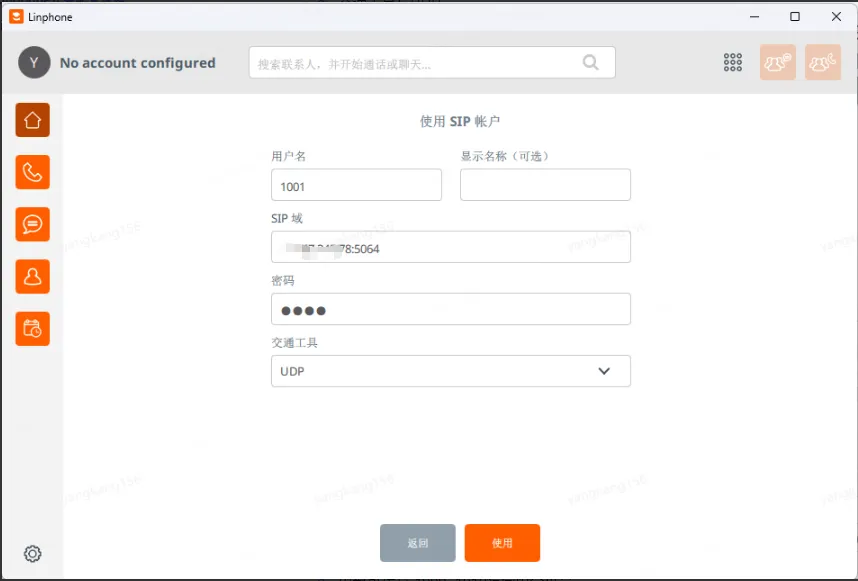This screenshot has width=858, height=581.
Task: Click the Y account avatar
Action: [33, 62]
